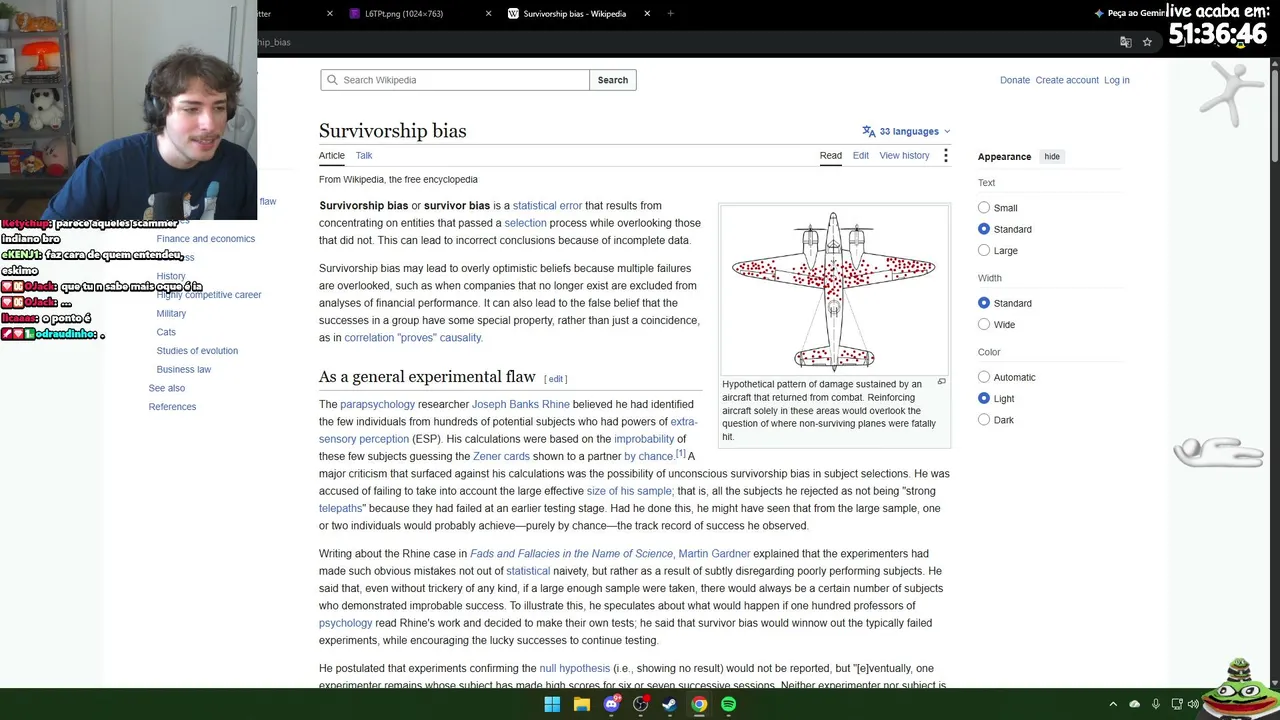Viewport: 1280px width, 720px height.
Task: Open the View history tab
Action: pyautogui.click(x=904, y=156)
